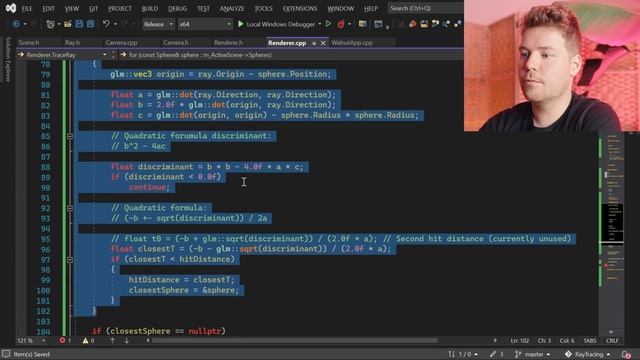
Task: Click the vertical scrollbar code minimap
Action: tap(611, 231)
